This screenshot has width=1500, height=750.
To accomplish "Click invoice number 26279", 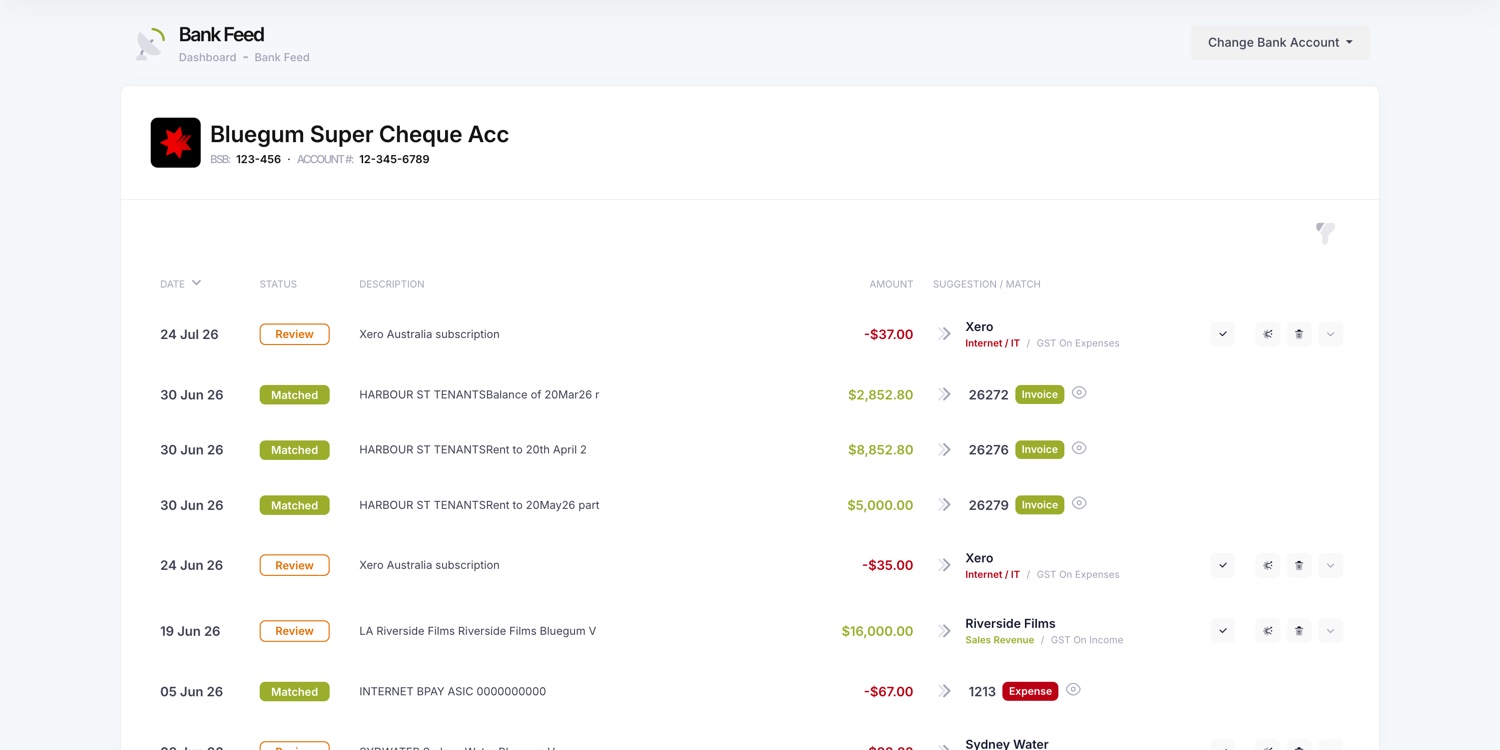I will [x=988, y=505].
